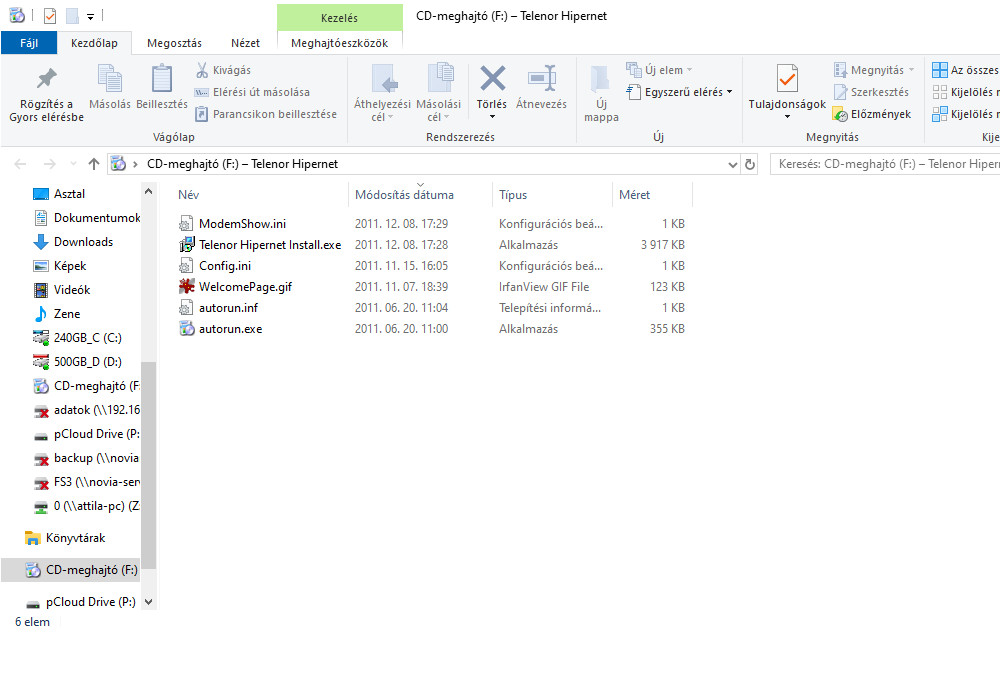Sort by the Típus column header
Viewport: 1000px width, 700px height.
click(x=513, y=195)
